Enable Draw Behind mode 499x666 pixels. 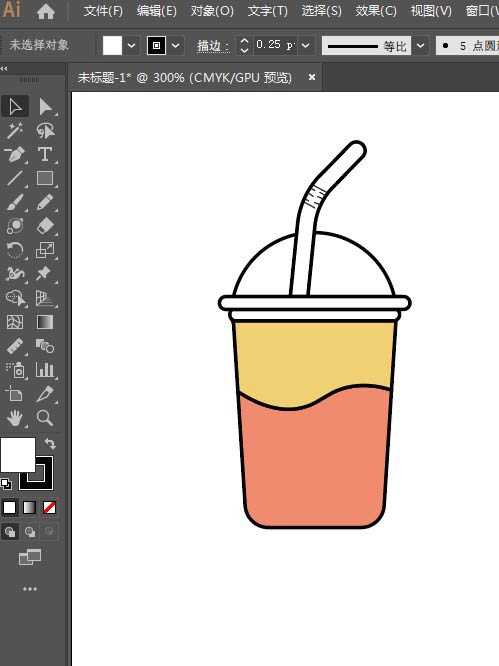[30, 532]
